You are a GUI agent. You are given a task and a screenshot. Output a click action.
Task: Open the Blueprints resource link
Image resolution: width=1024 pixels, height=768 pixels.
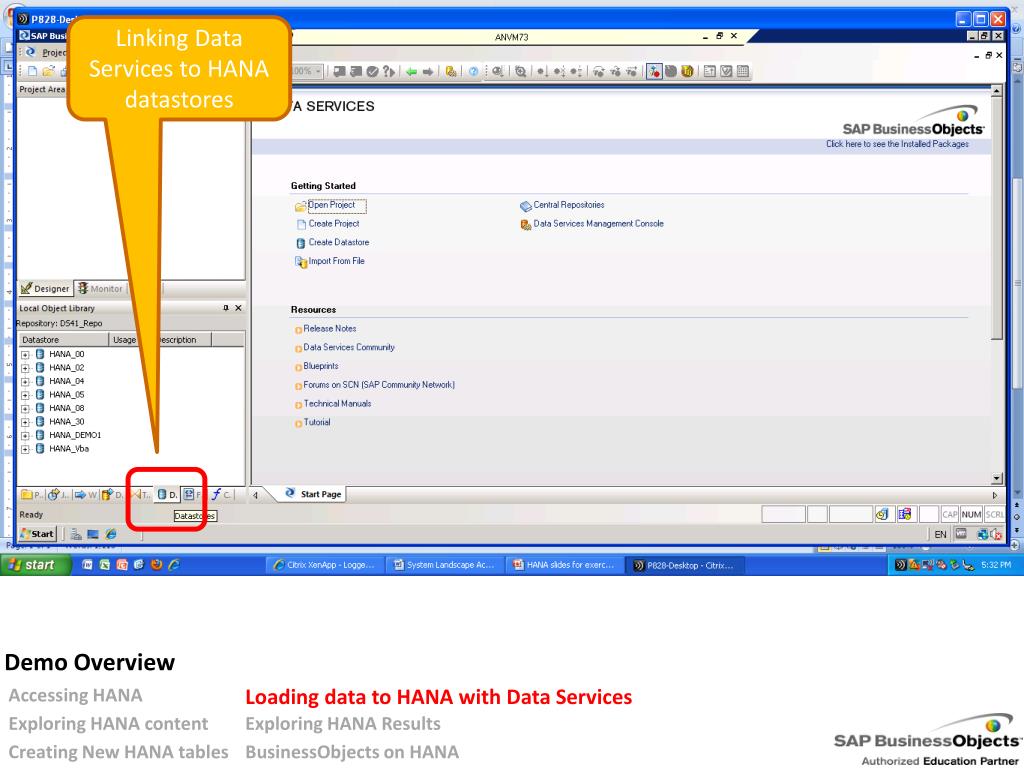321,366
